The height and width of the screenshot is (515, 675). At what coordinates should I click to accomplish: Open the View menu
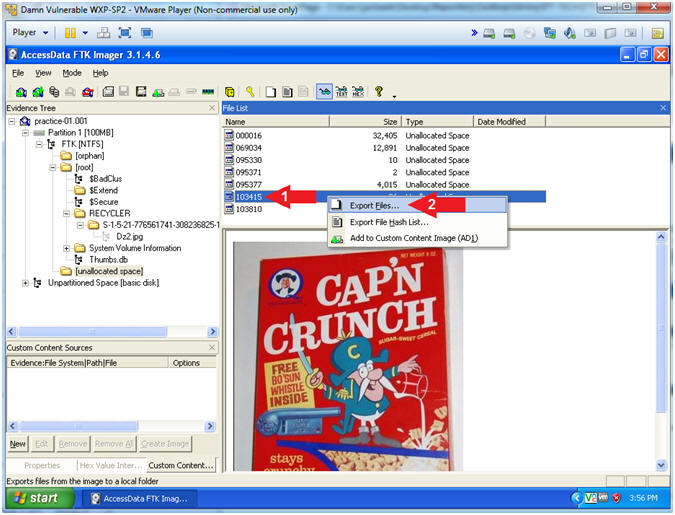(43, 73)
